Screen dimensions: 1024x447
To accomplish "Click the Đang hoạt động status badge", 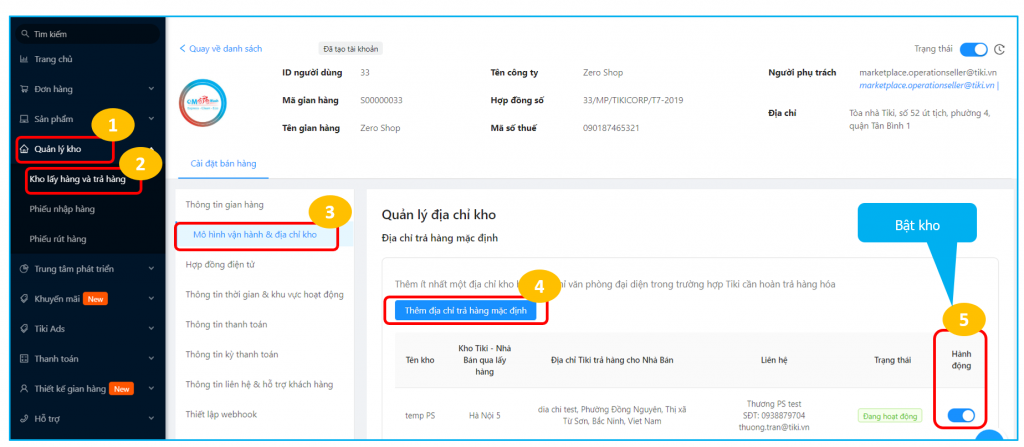I will 889,416.
